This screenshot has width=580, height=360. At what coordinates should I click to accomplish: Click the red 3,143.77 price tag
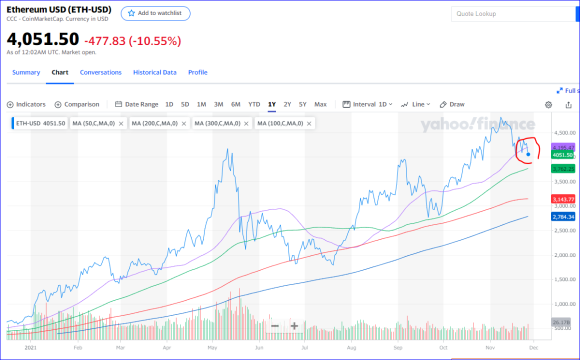pyautogui.click(x=563, y=199)
